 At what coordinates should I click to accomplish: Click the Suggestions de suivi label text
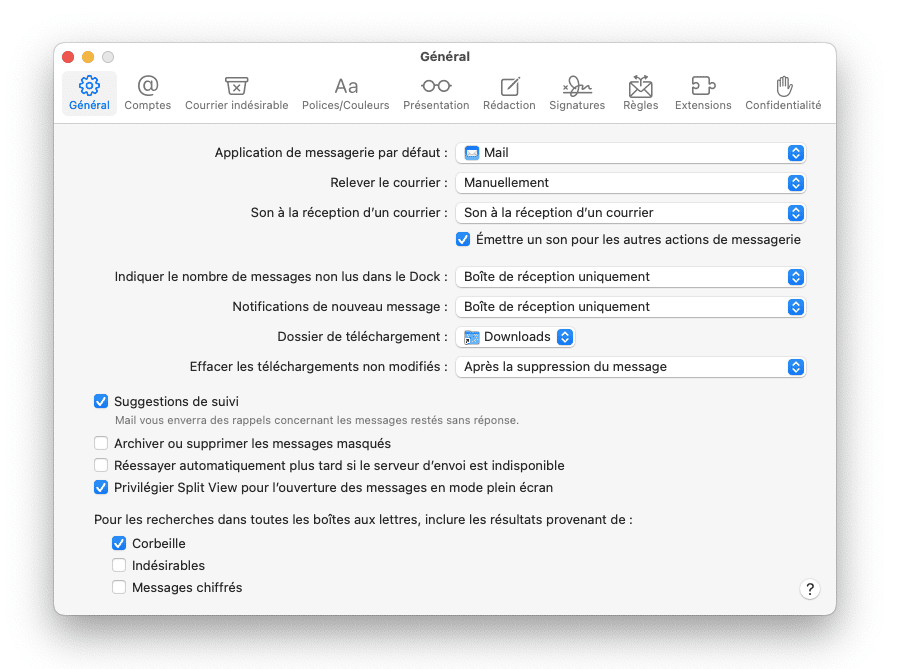point(176,401)
